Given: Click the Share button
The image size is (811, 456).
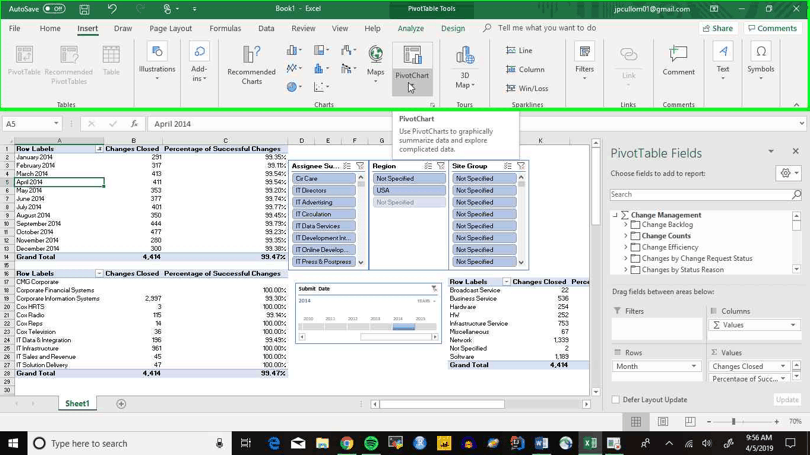Looking at the screenshot, I should (718, 28).
